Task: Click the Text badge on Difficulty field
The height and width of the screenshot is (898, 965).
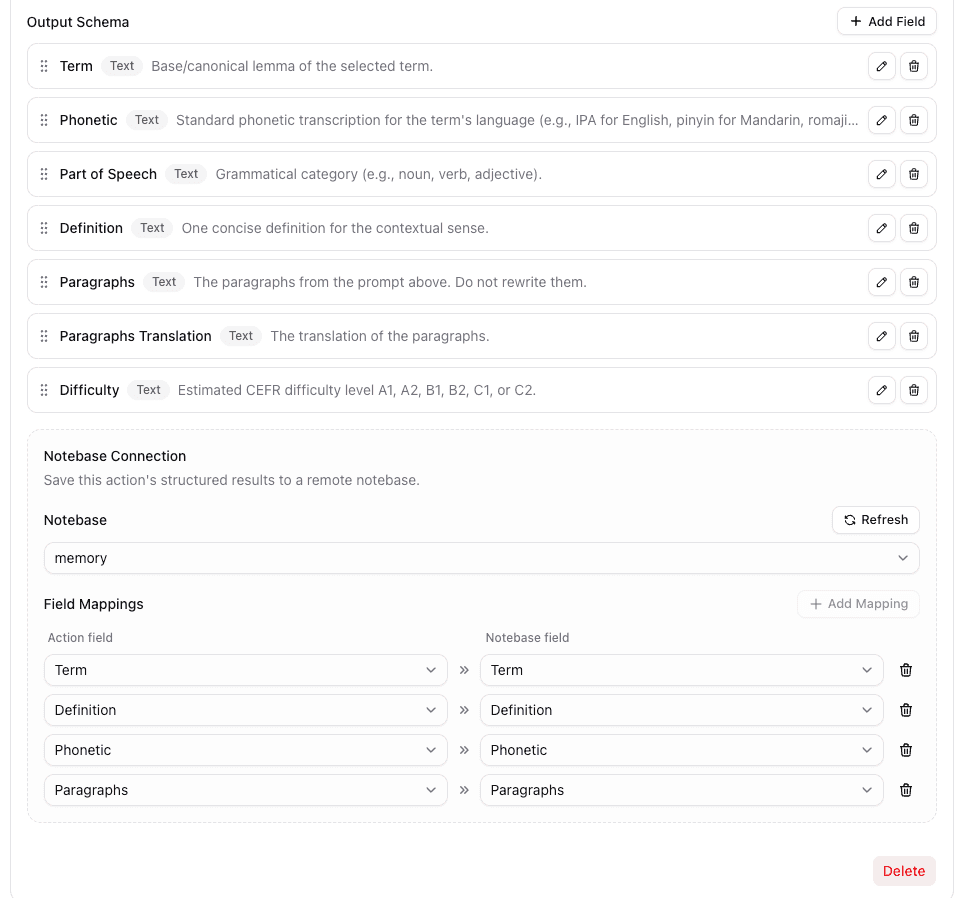Action: (147, 390)
